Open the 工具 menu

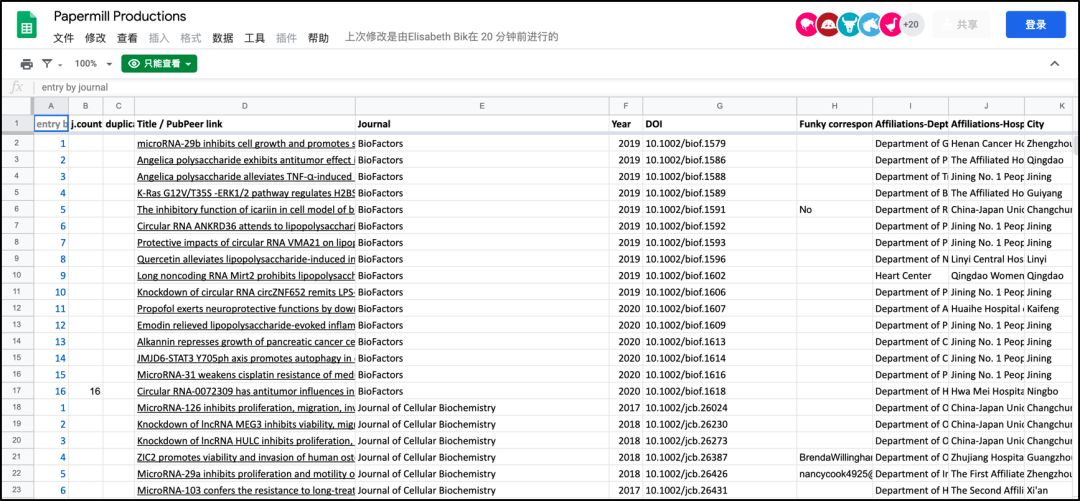tap(254, 38)
